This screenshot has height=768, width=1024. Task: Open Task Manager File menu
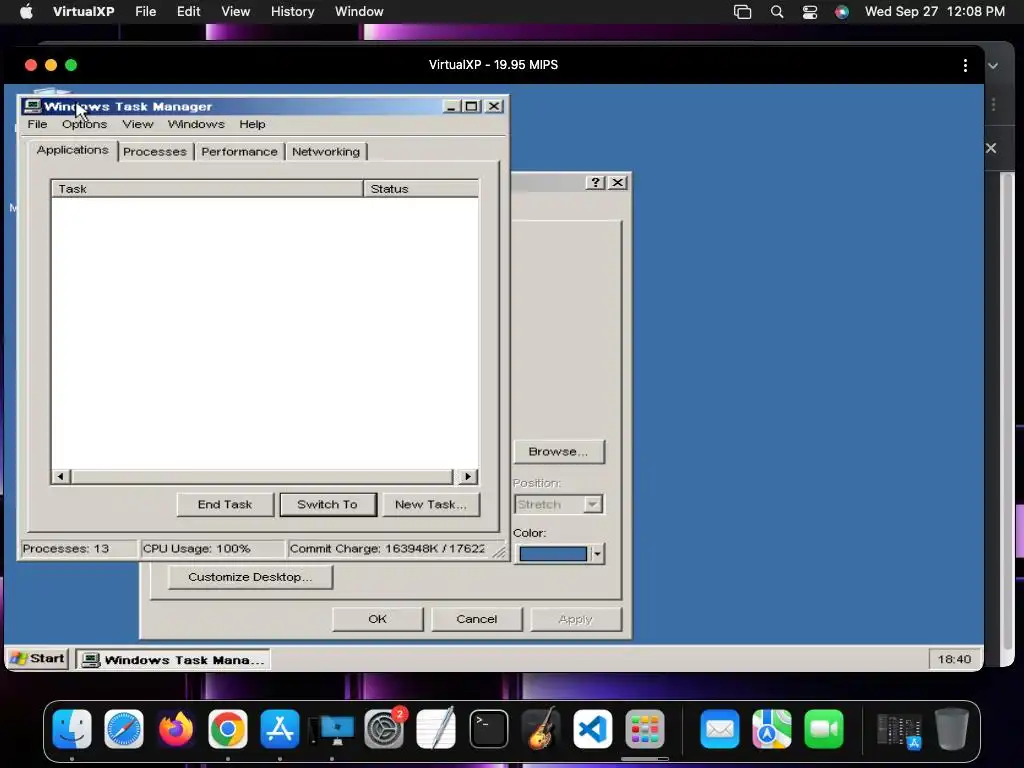(37, 124)
